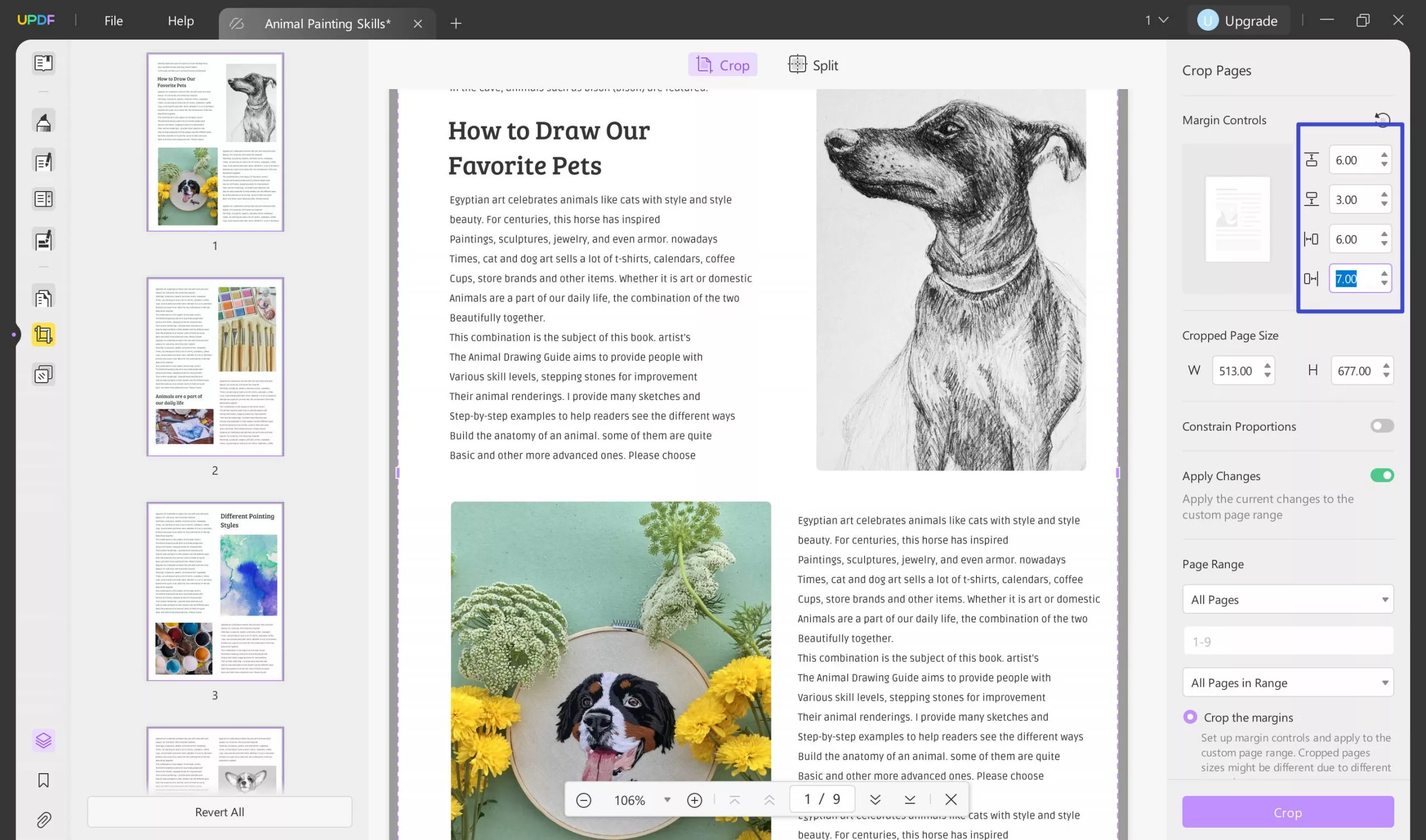The image size is (1426, 840).
Task: Enable the Apply Changes toggle
Action: coord(1383,475)
